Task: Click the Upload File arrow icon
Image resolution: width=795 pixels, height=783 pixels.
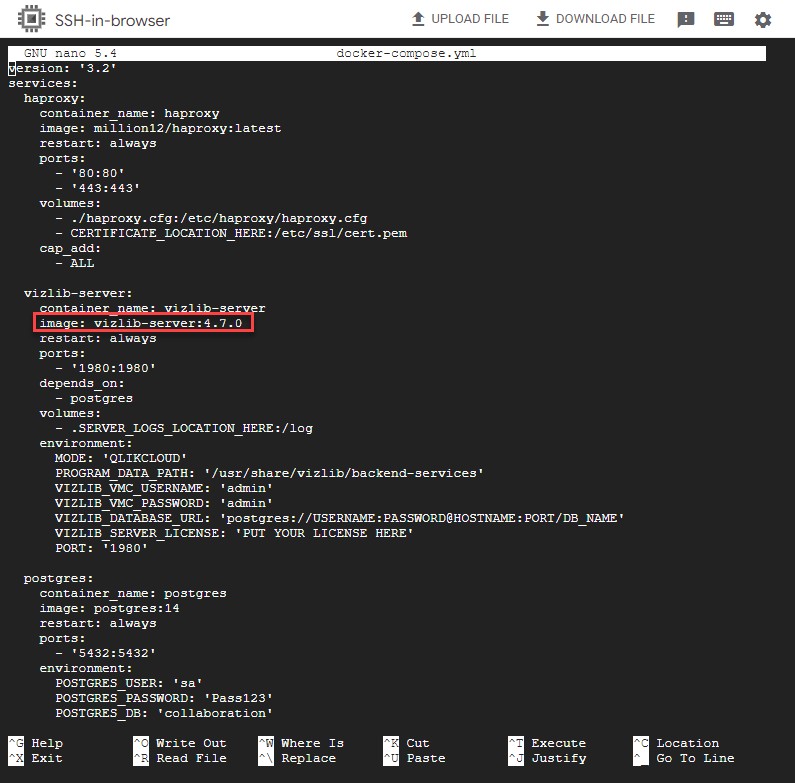Action: [x=418, y=19]
